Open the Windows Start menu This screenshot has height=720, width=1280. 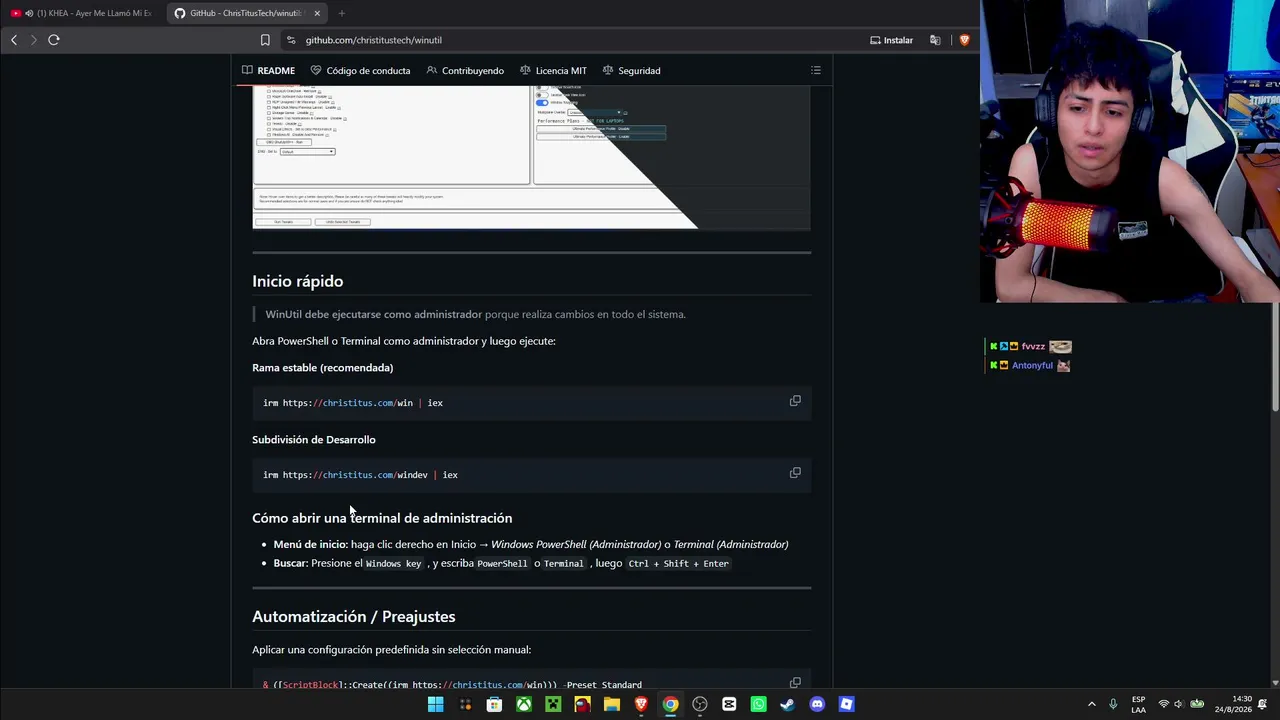[x=436, y=704]
